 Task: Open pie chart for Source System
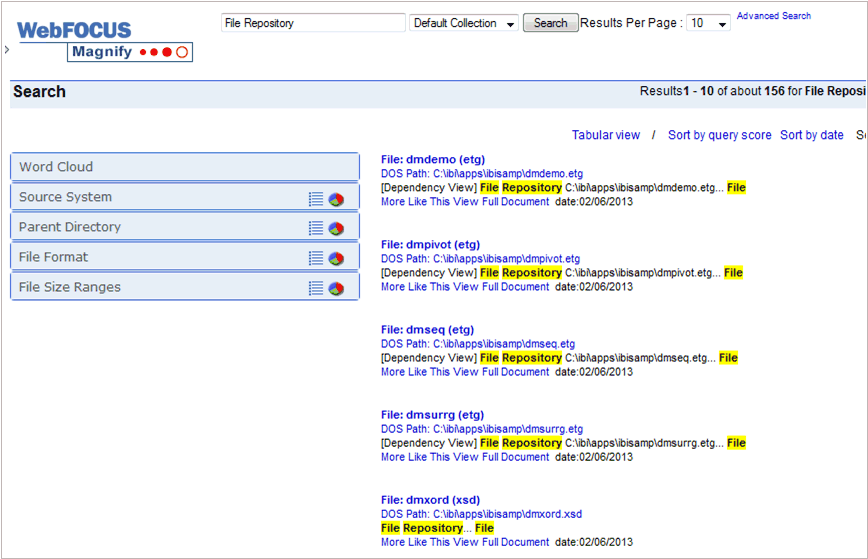(x=336, y=199)
